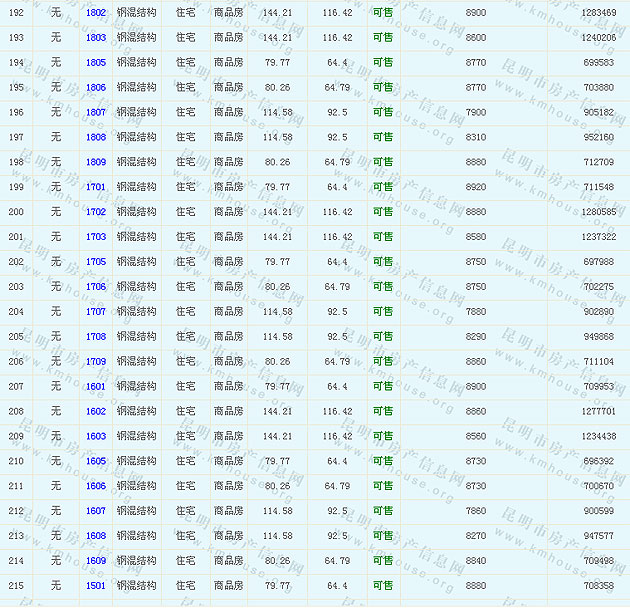Click room number 1701
This screenshot has height=608, width=630.
tap(96, 187)
